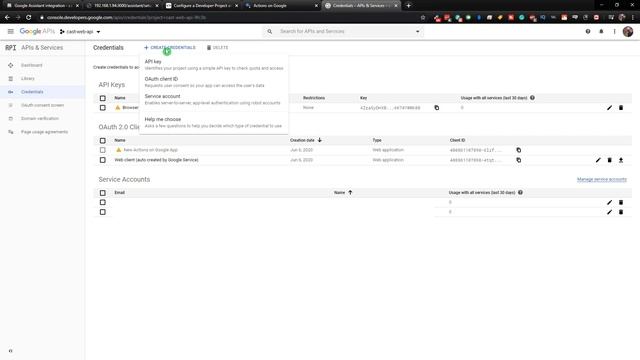Open New Actions on Google App entry
The height and width of the screenshot is (360, 640).
[150, 150]
